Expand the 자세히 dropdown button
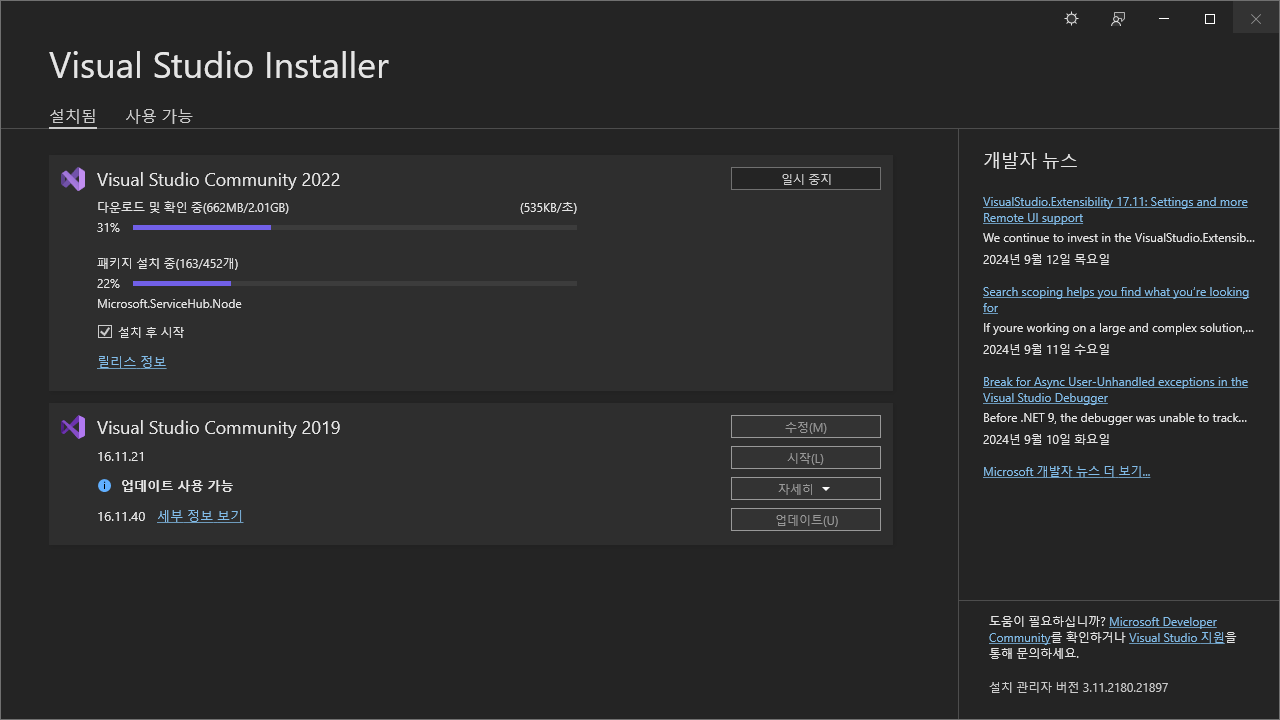The width and height of the screenshot is (1280, 720). (x=806, y=489)
